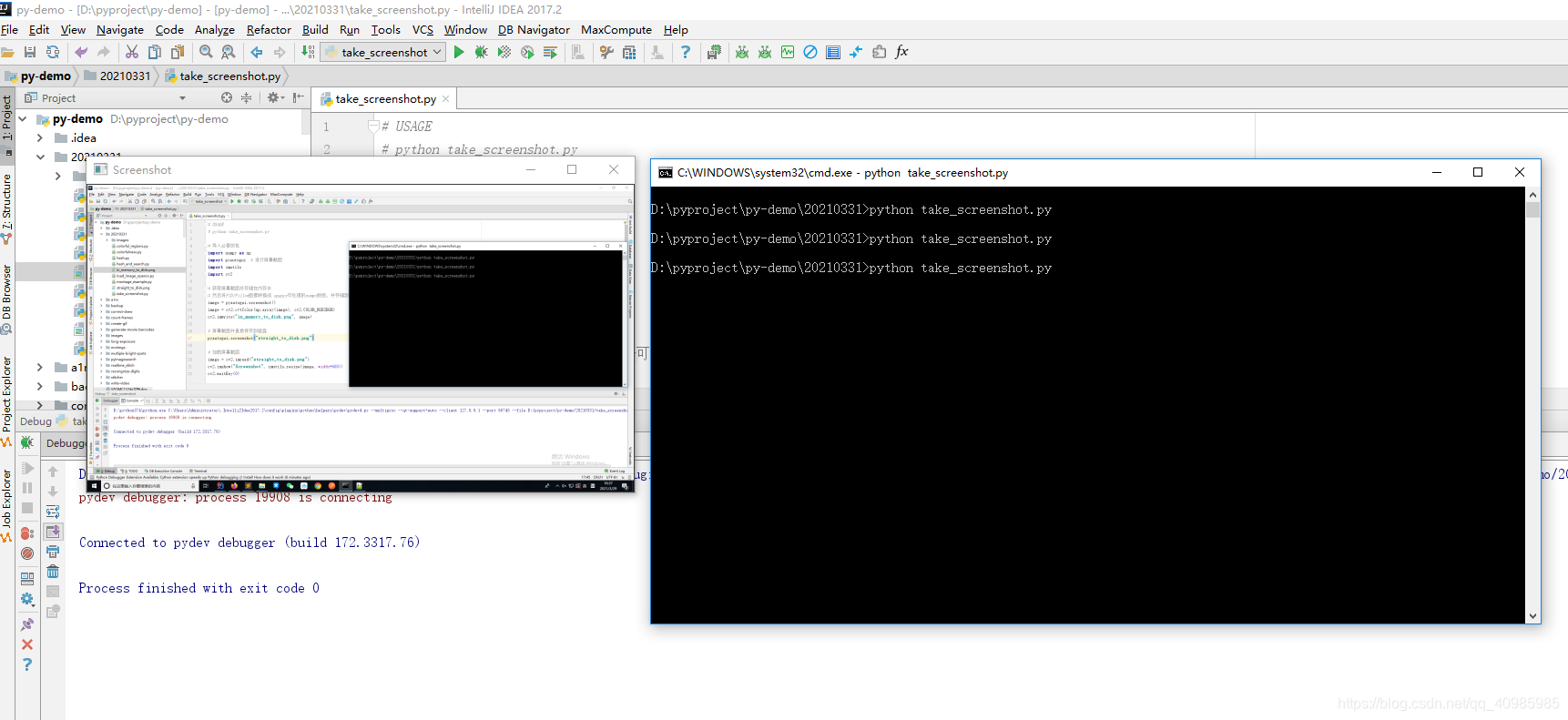Click the blue no-entry circle toolbar icon
Image resolution: width=1568 pixels, height=720 pixels.
pyautogui.click(x=810, y=52)
